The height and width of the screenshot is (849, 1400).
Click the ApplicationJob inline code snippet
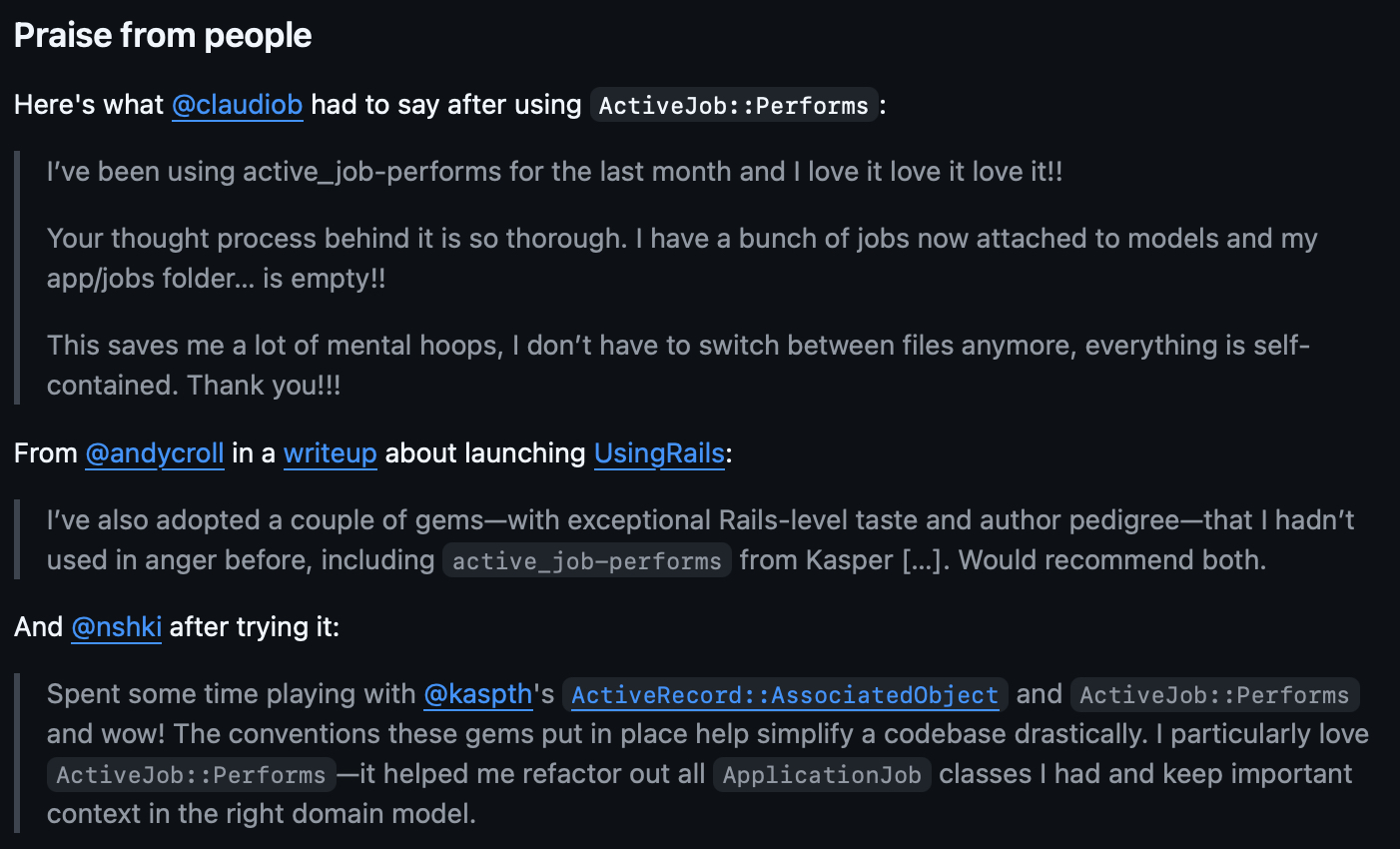click(822, 775)
